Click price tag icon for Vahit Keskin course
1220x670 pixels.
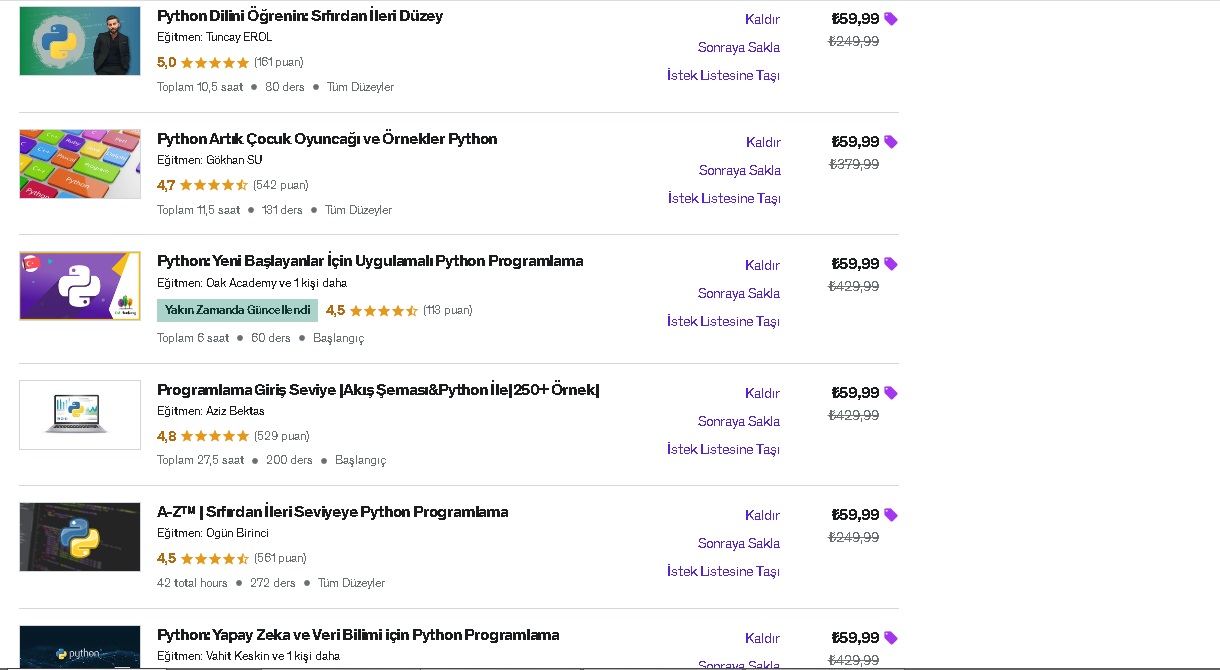coord(891,638)
